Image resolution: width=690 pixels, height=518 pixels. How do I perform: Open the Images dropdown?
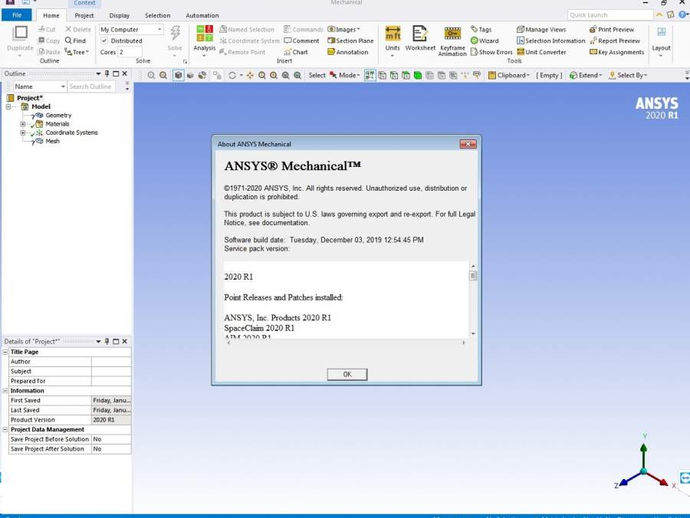(x=344, y=29)
